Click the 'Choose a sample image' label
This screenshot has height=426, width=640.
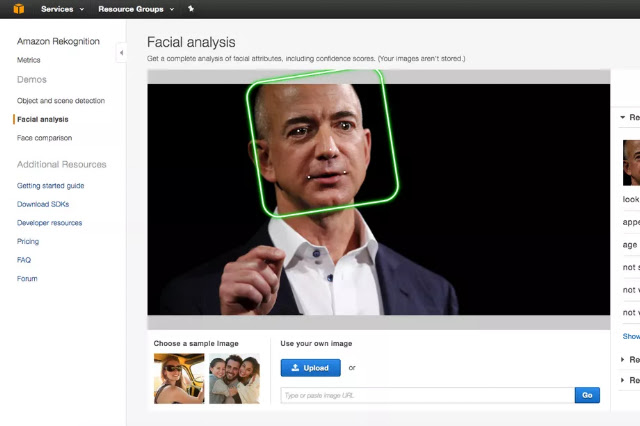click(x=196, y=344)
